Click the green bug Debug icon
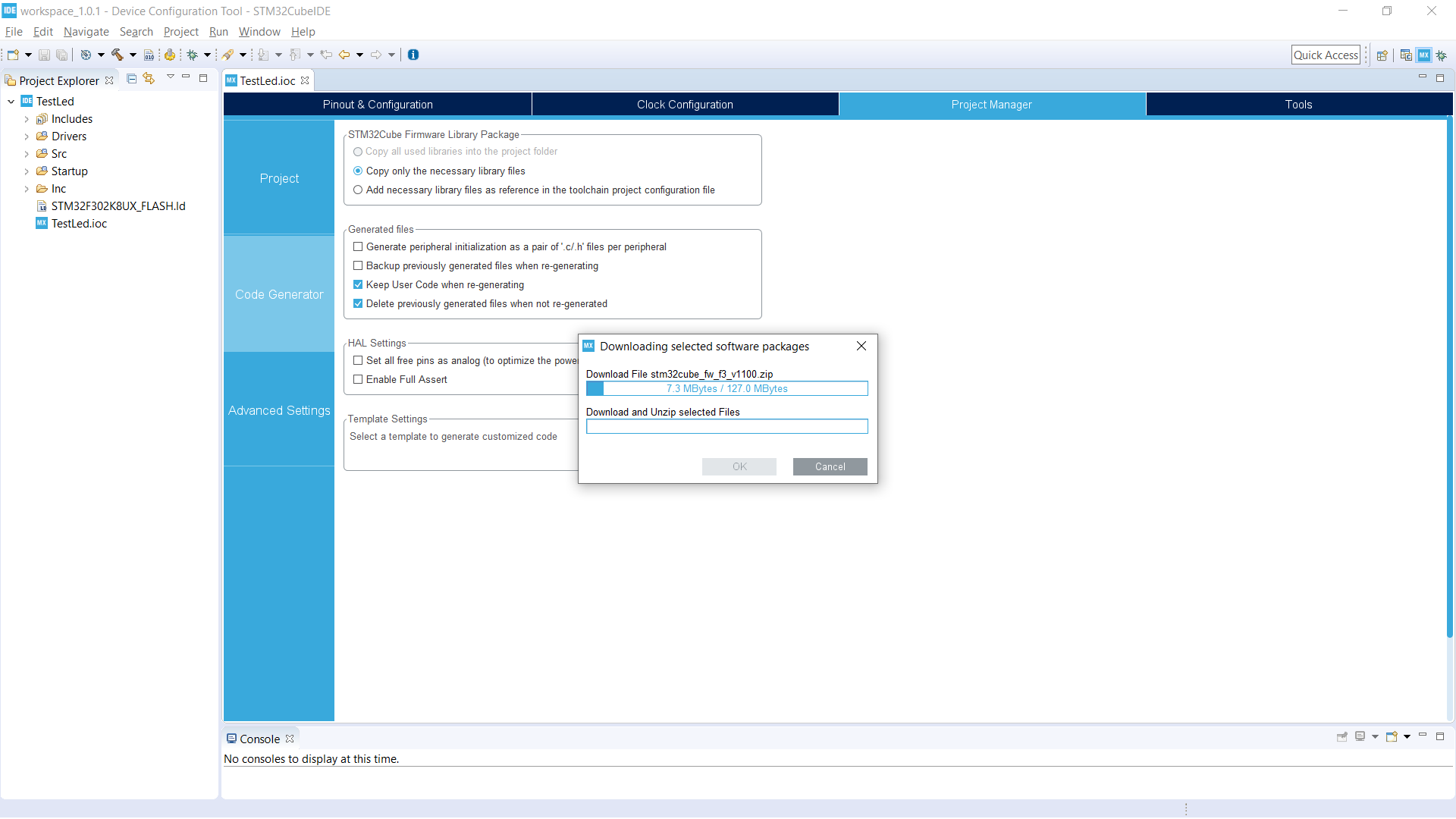 click(x=193, y=55)
